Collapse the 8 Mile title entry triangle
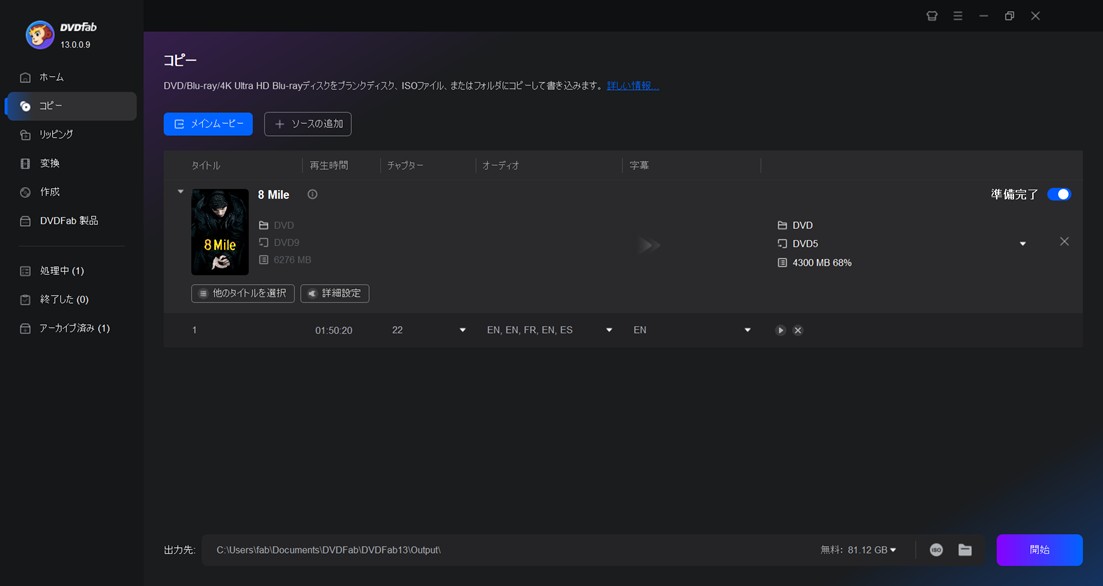Image resolution: width=1103 pixels, height=586 pixels. click(181, 191)
